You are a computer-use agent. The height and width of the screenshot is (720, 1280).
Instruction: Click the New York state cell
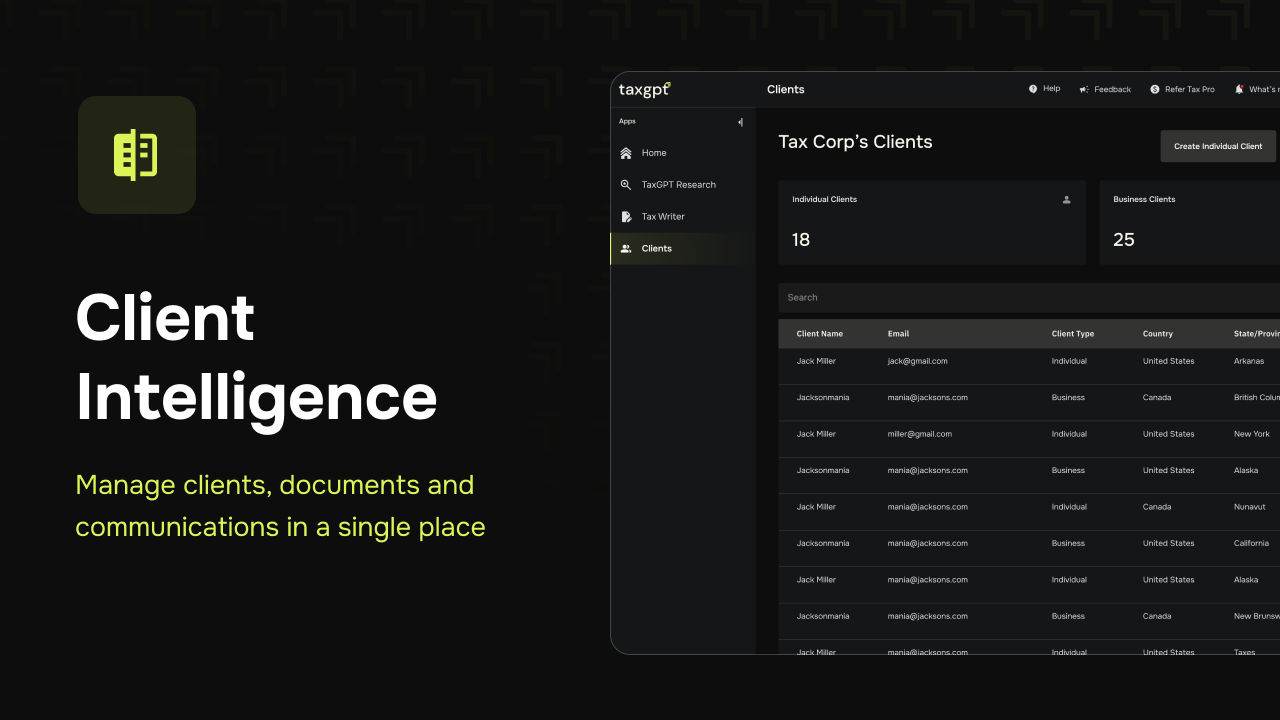tap(1252, 434)
